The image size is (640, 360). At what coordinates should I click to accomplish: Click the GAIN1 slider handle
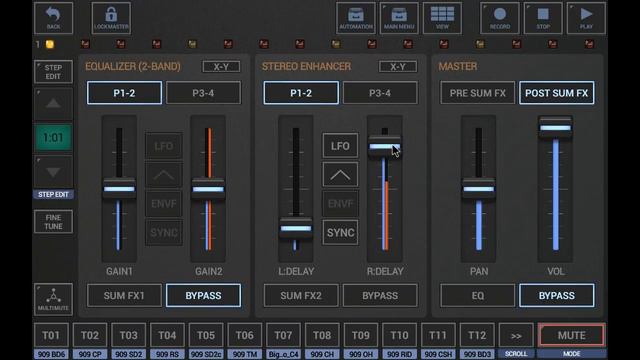[x=119, y=189]
